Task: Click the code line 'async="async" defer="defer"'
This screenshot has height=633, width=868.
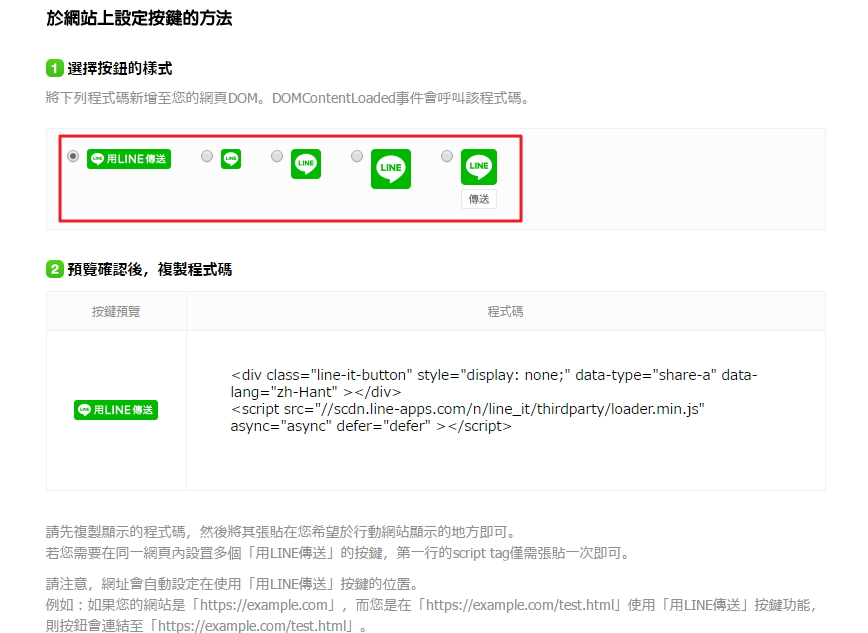Action: (371, 426)
